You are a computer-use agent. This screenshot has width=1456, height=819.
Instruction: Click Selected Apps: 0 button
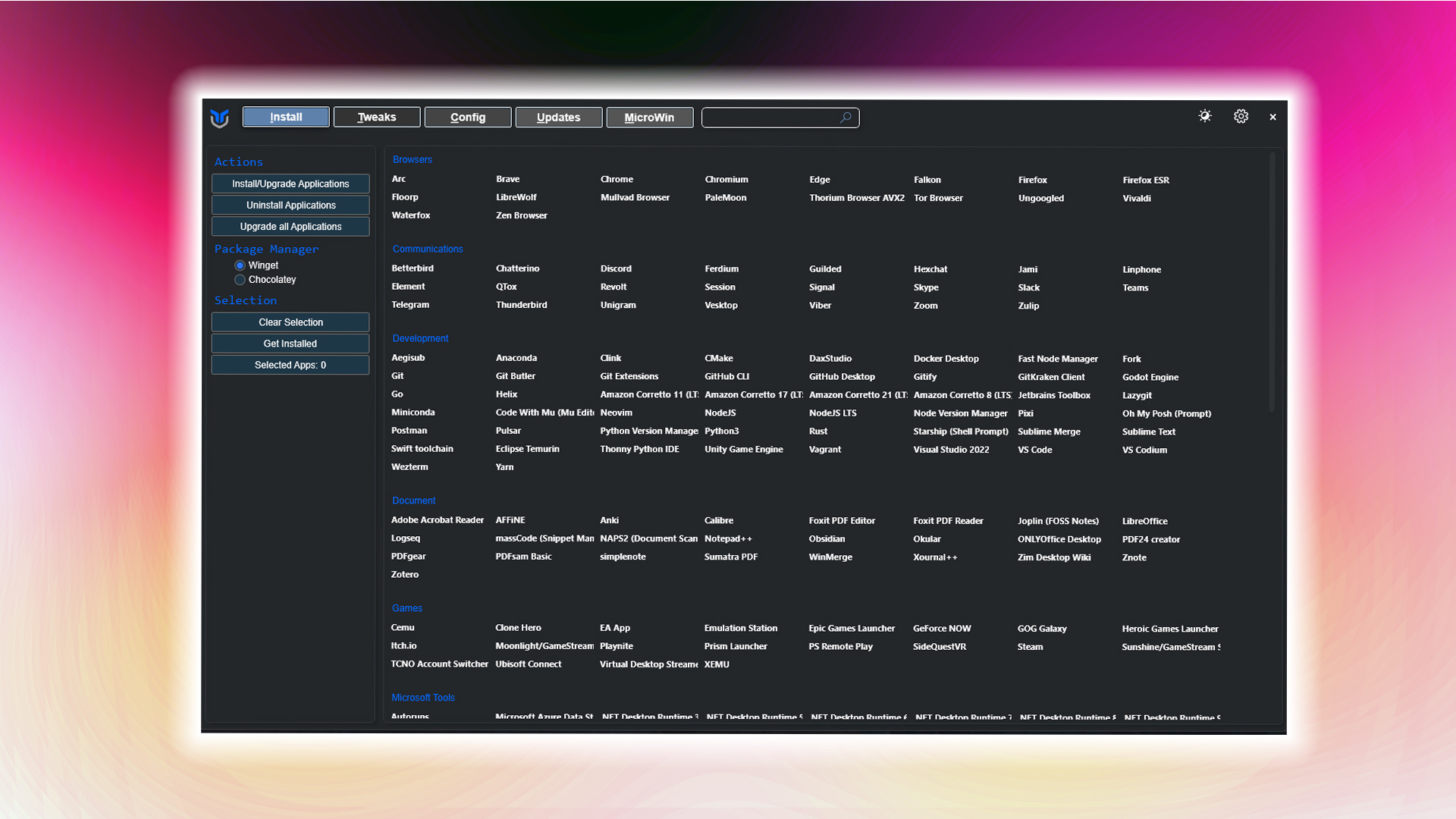290,365
